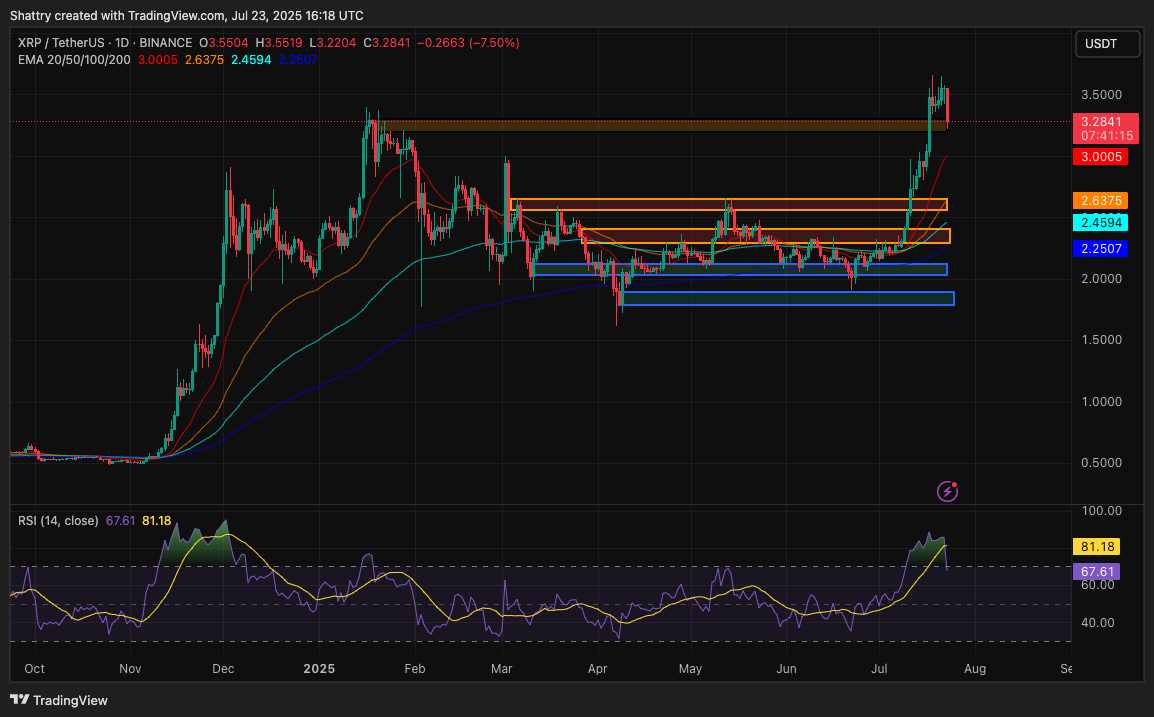Toggle the USDT currency button on the price axis
The width and height of the screenshot is (1154, 717).
1107,43
